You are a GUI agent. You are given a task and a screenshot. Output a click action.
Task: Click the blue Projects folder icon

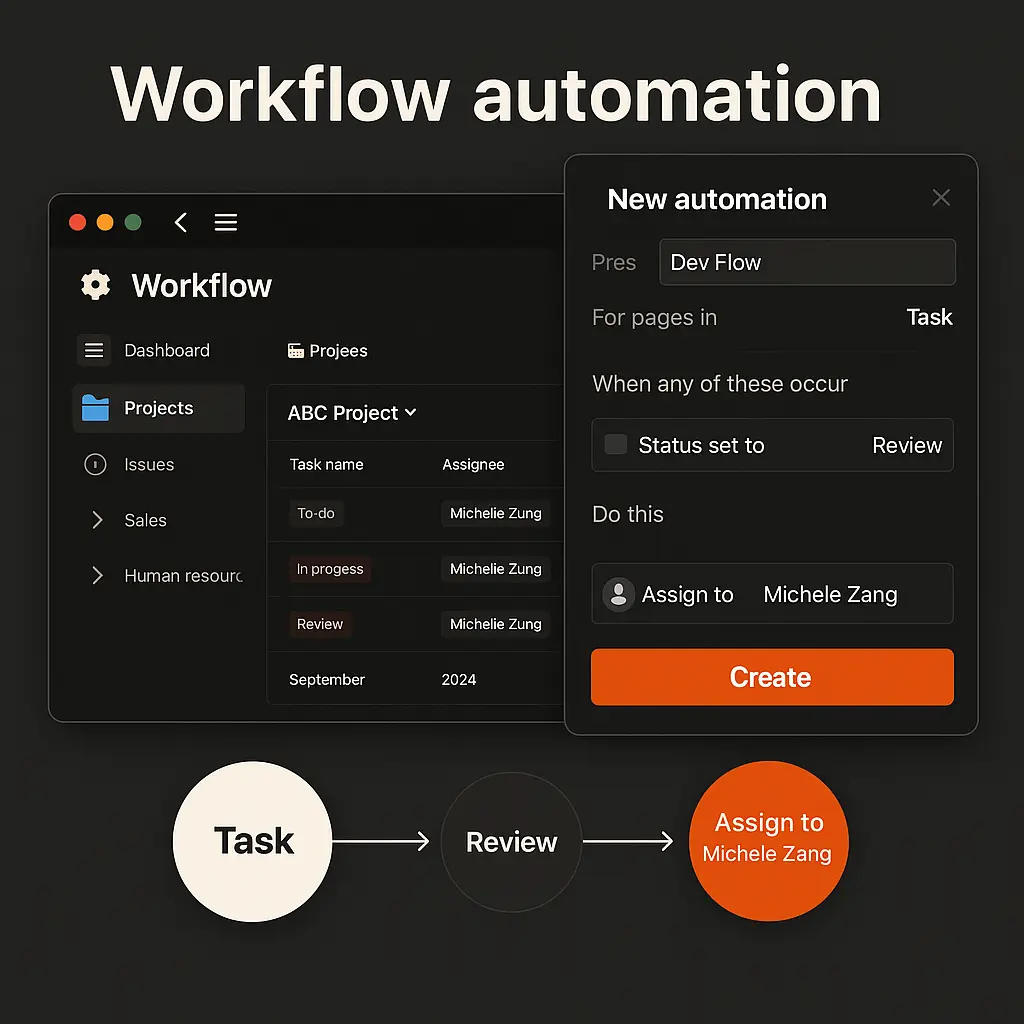point(95,408)
